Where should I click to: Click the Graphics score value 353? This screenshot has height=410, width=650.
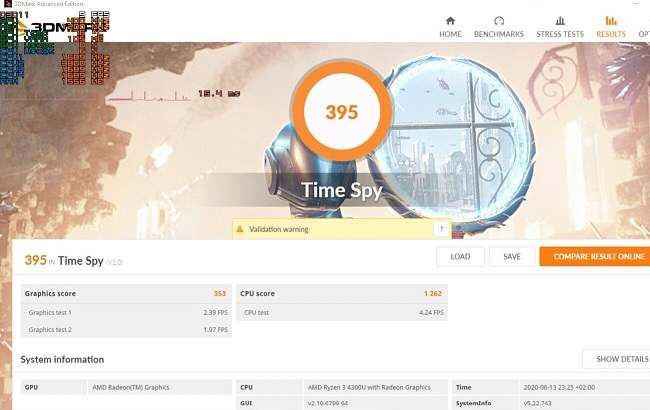tap(220, 294)
